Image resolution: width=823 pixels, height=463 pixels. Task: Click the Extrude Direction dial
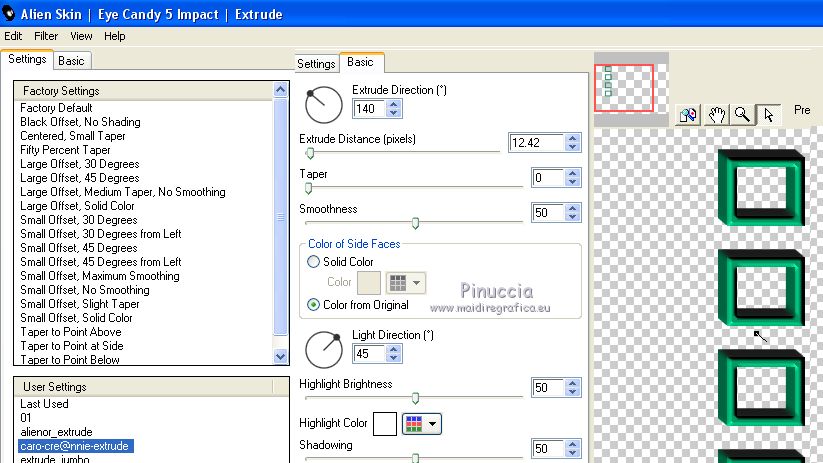[x=323, y=104]
